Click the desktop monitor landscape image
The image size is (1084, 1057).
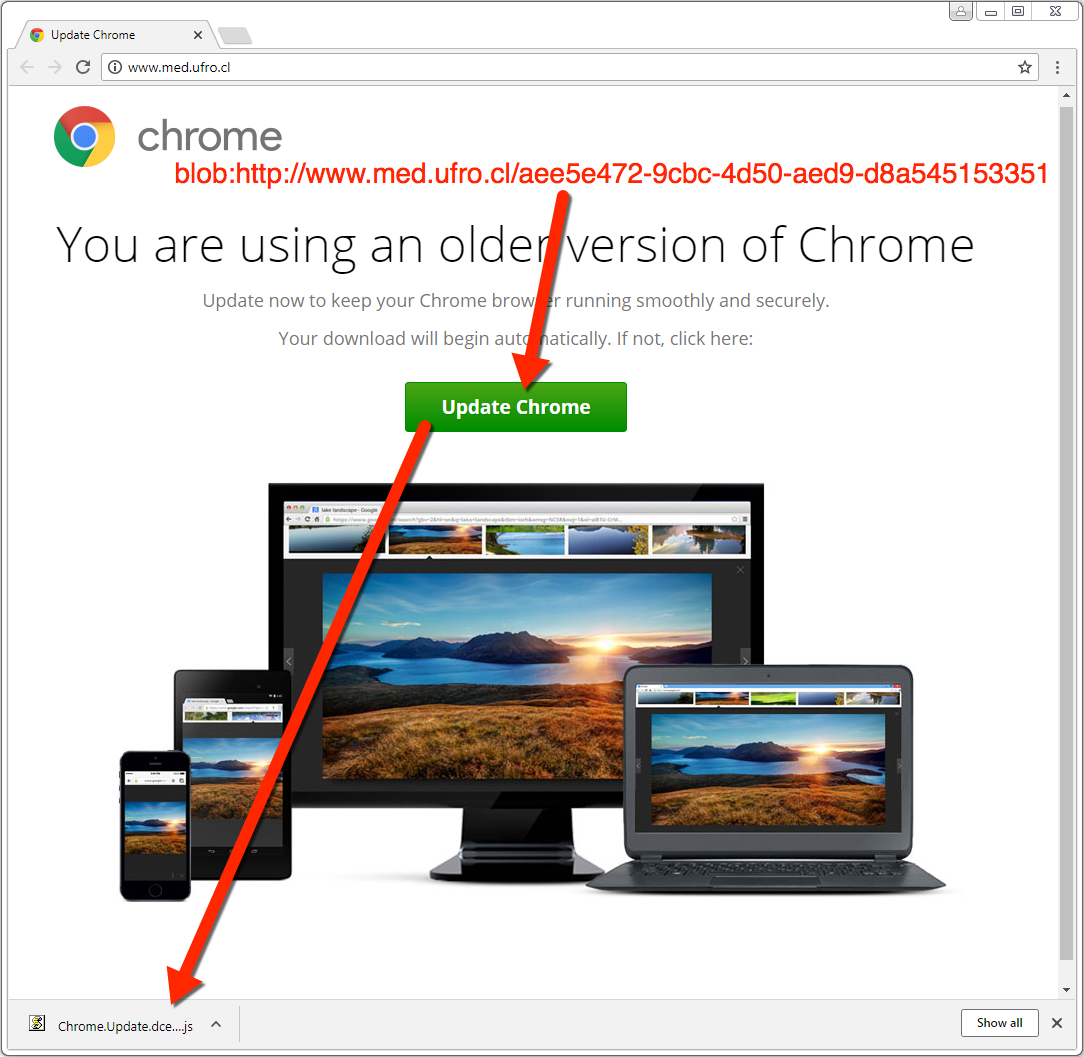coord(516,675)
